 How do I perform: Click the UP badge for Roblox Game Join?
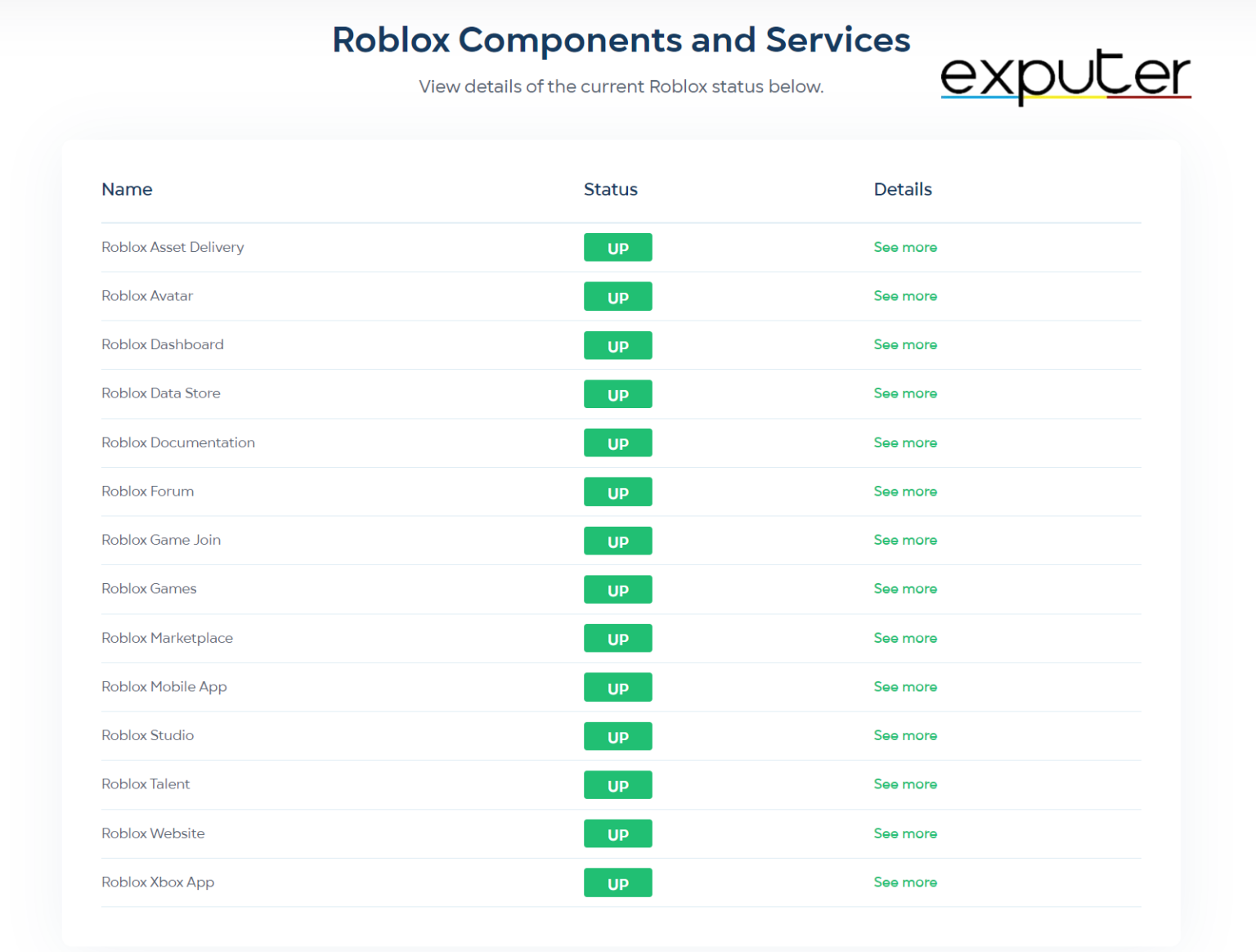(617, 541)
